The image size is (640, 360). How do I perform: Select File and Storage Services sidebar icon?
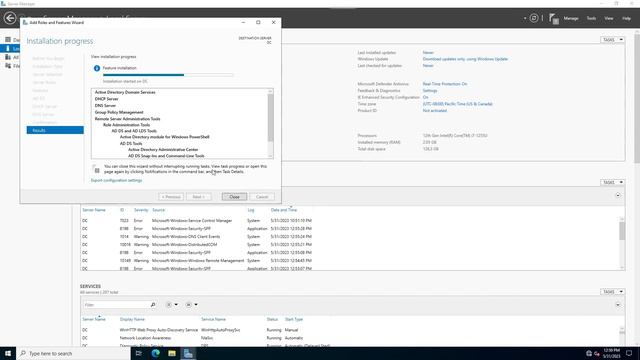click(8, 66)
